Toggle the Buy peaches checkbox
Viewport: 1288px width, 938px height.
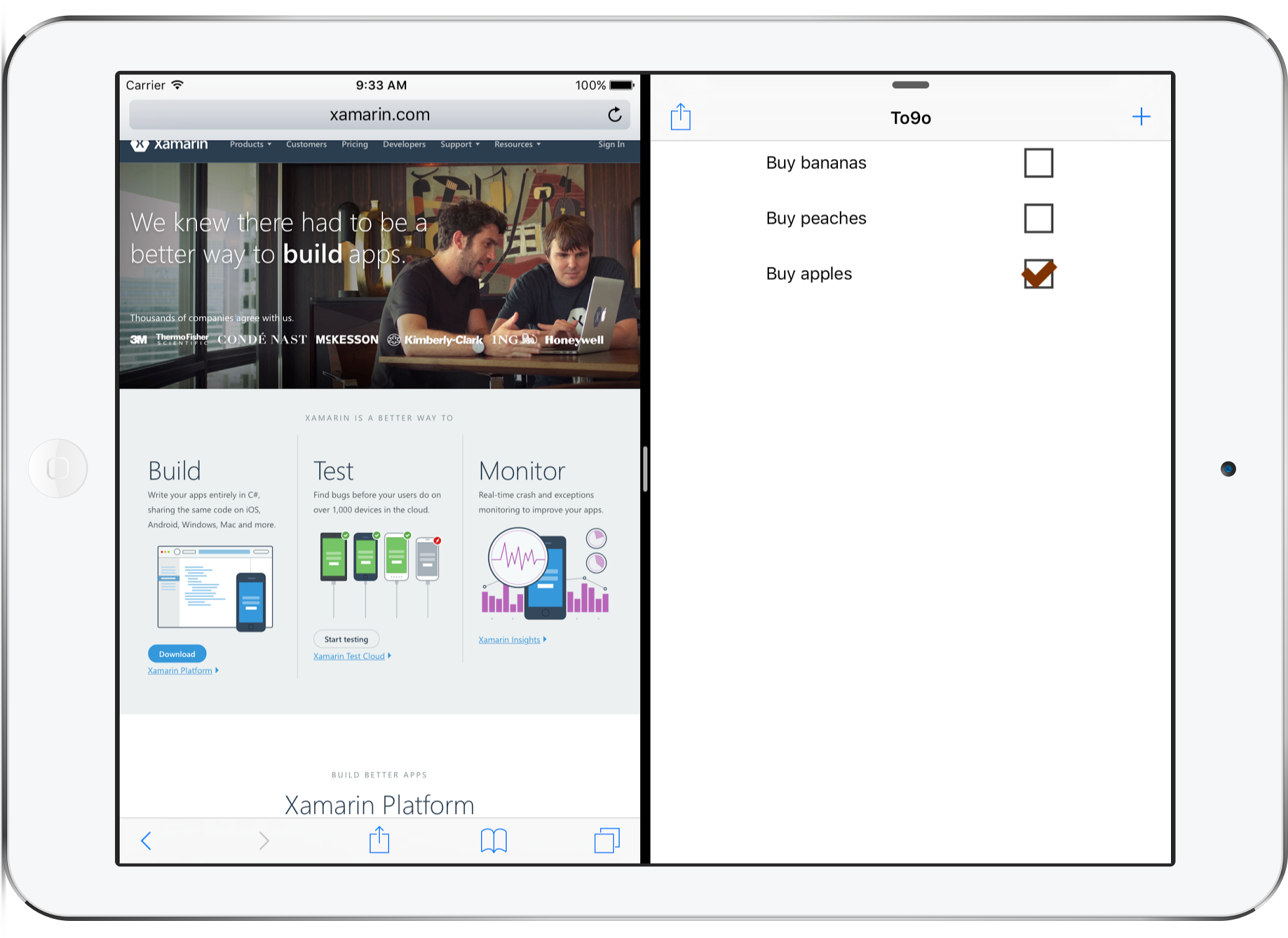click(x=1039, y=219)
